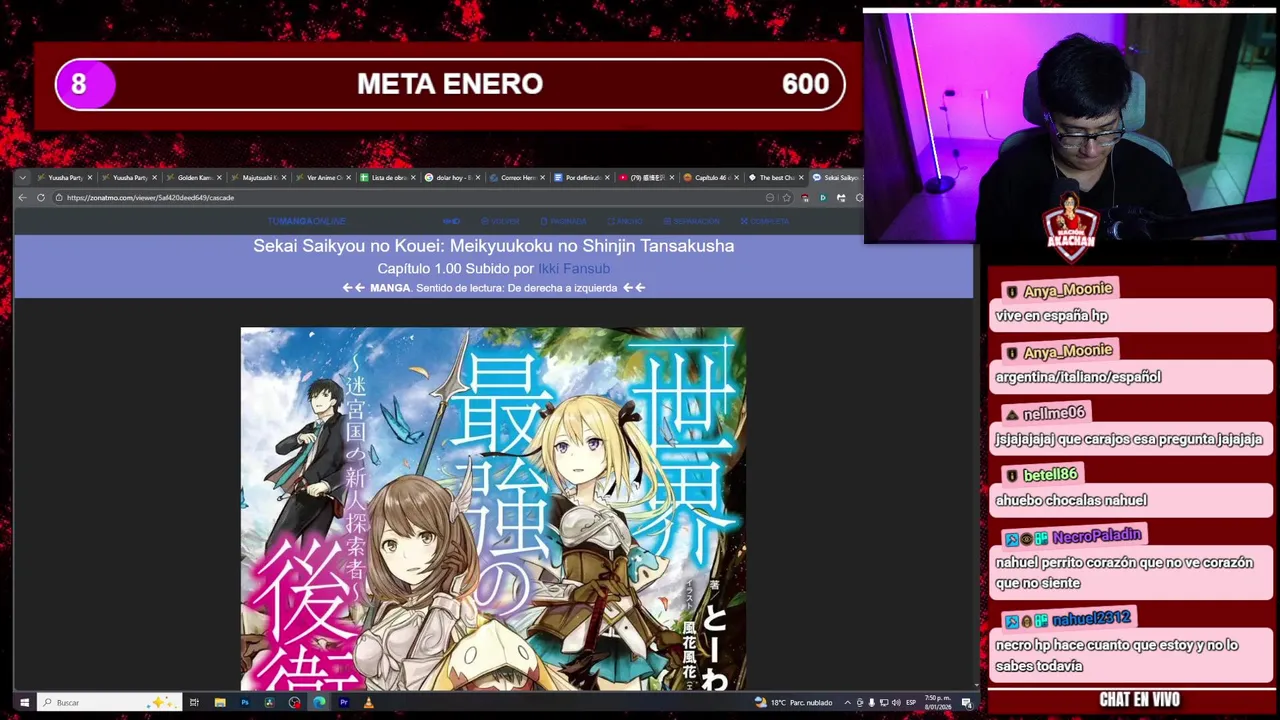Image resolution: width=1280 pixels, height=720 pixels.
Task: Open the tab list dropdown arrow
Action: coord(23,178)
